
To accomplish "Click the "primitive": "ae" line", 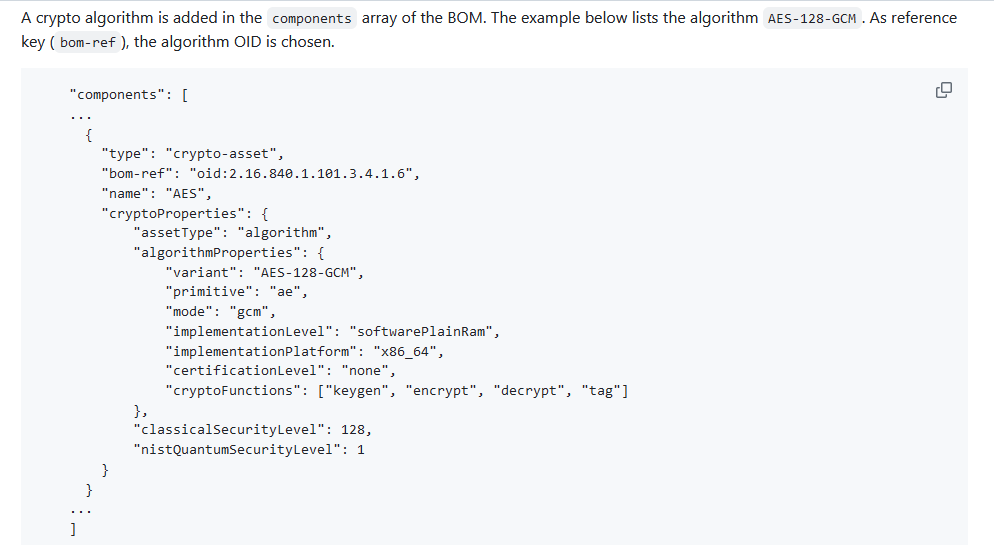I will [236, 292].
